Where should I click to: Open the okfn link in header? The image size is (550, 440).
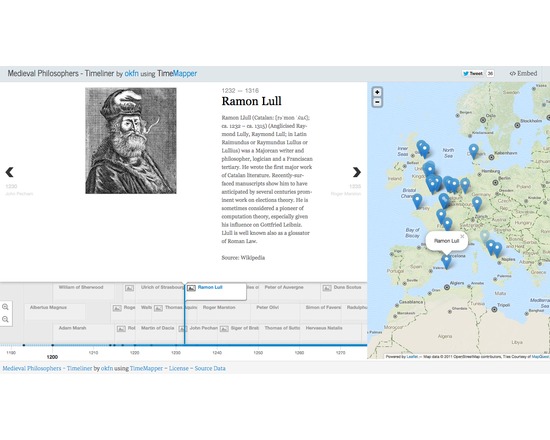(x=132, y=74)
